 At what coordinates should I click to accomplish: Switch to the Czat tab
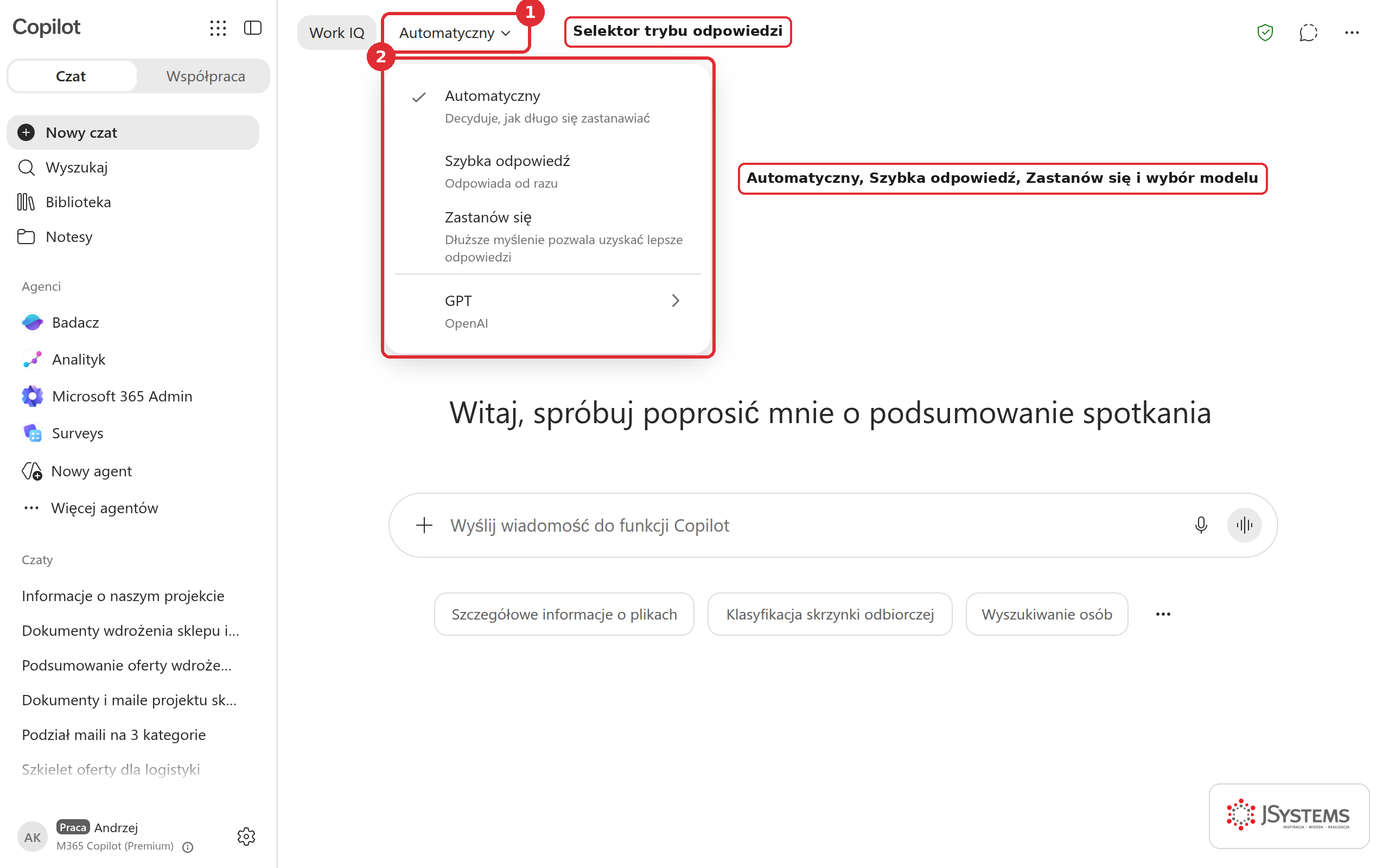click(71, 76)
